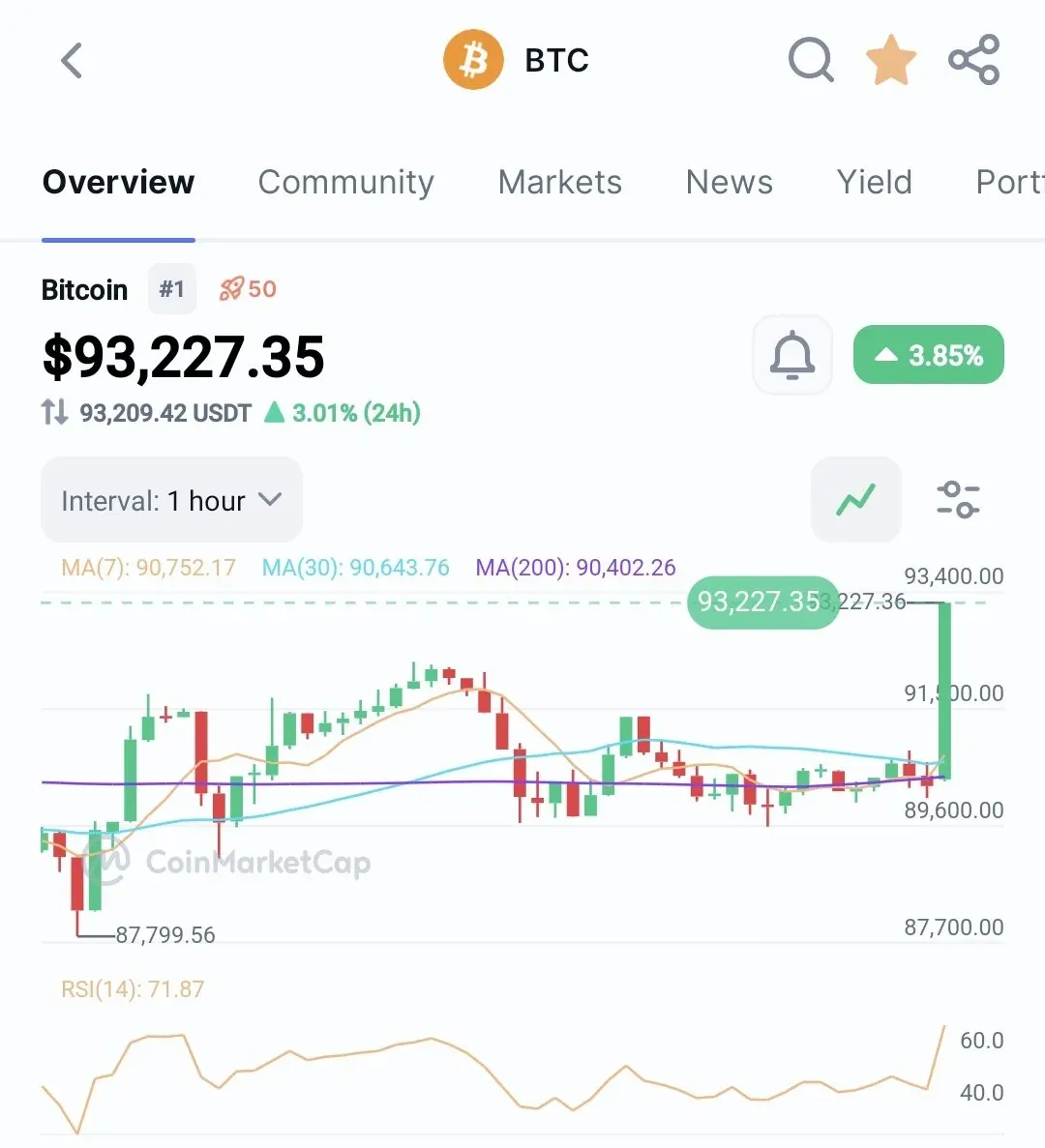1045x1148 pixels.
Task: Open the Markets tab
Action: click(559, 182)
